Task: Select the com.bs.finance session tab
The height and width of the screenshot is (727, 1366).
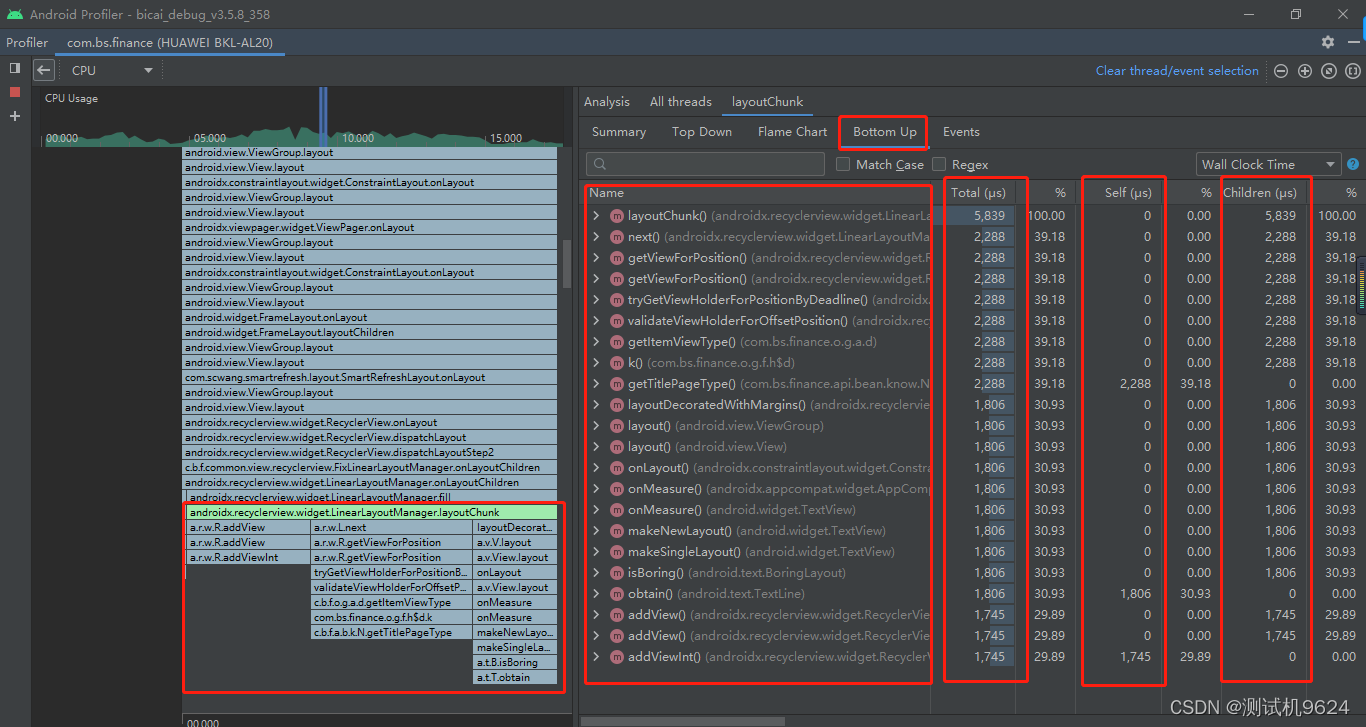Action: pos(169,43)
